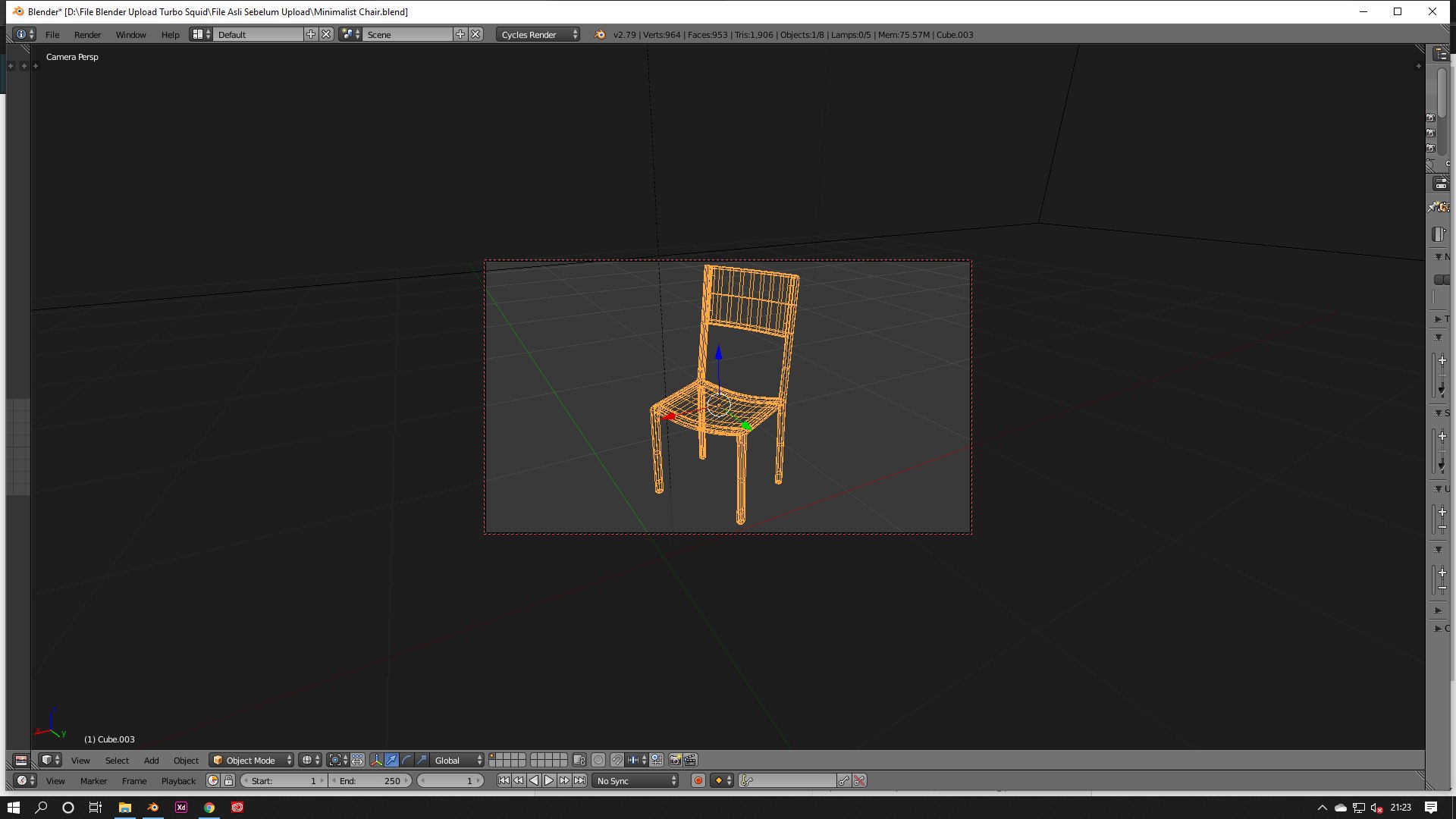Open Blender from the Windows taskbar
The image size is (1456, 819).
(x=152, y=807)
